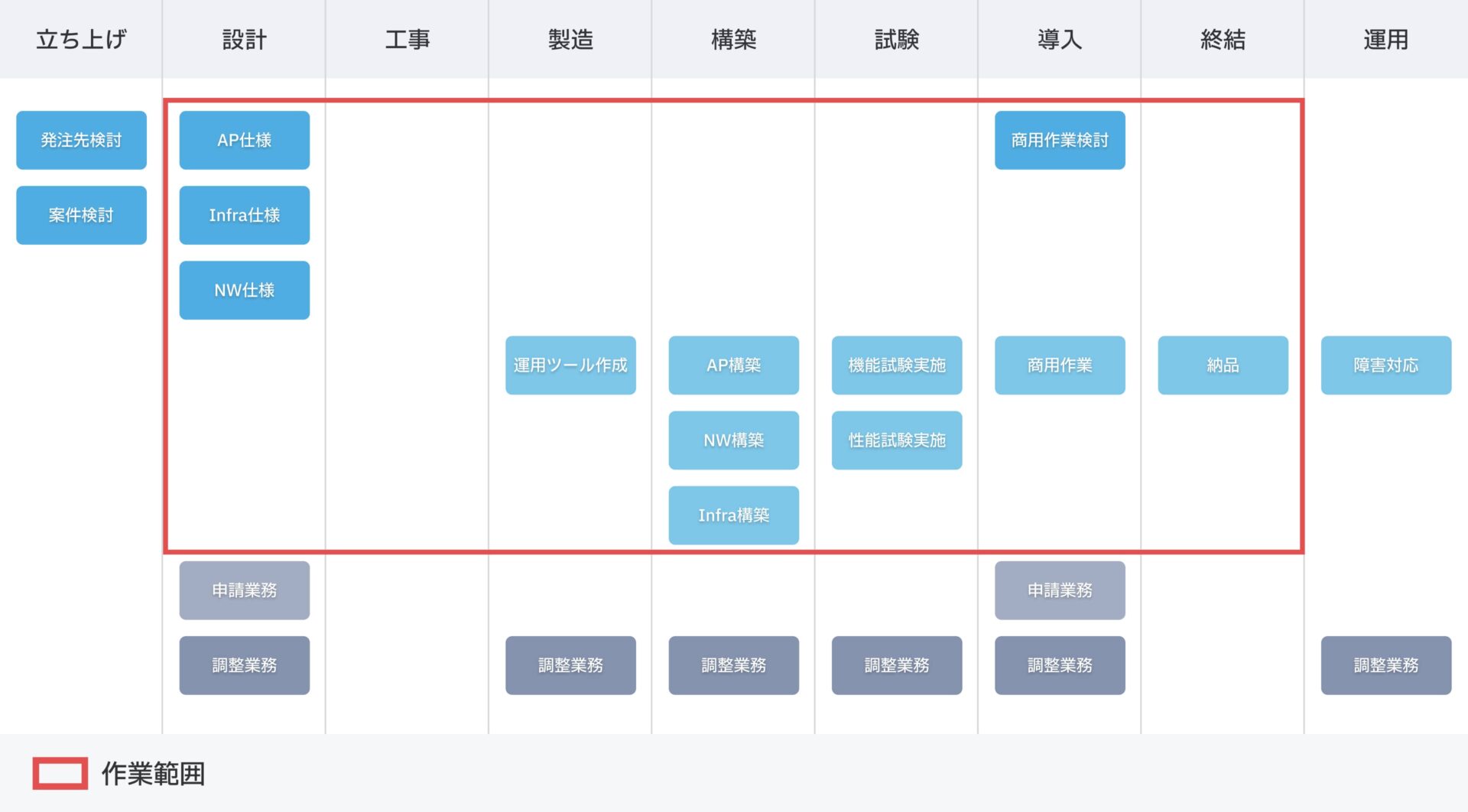Screen dimensions: 1468x812
Task: Open 申請業務 card in 設計 column
Action: tap(245, 590)
